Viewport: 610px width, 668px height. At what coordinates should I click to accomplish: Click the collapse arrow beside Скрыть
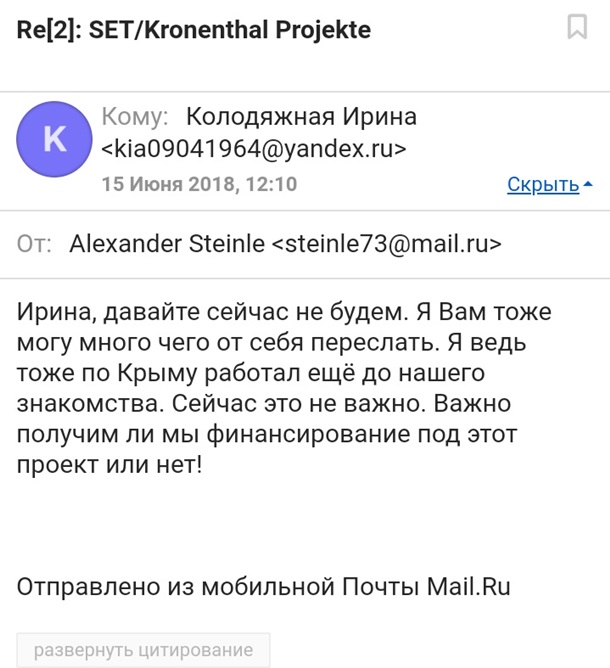pos(588,184)
